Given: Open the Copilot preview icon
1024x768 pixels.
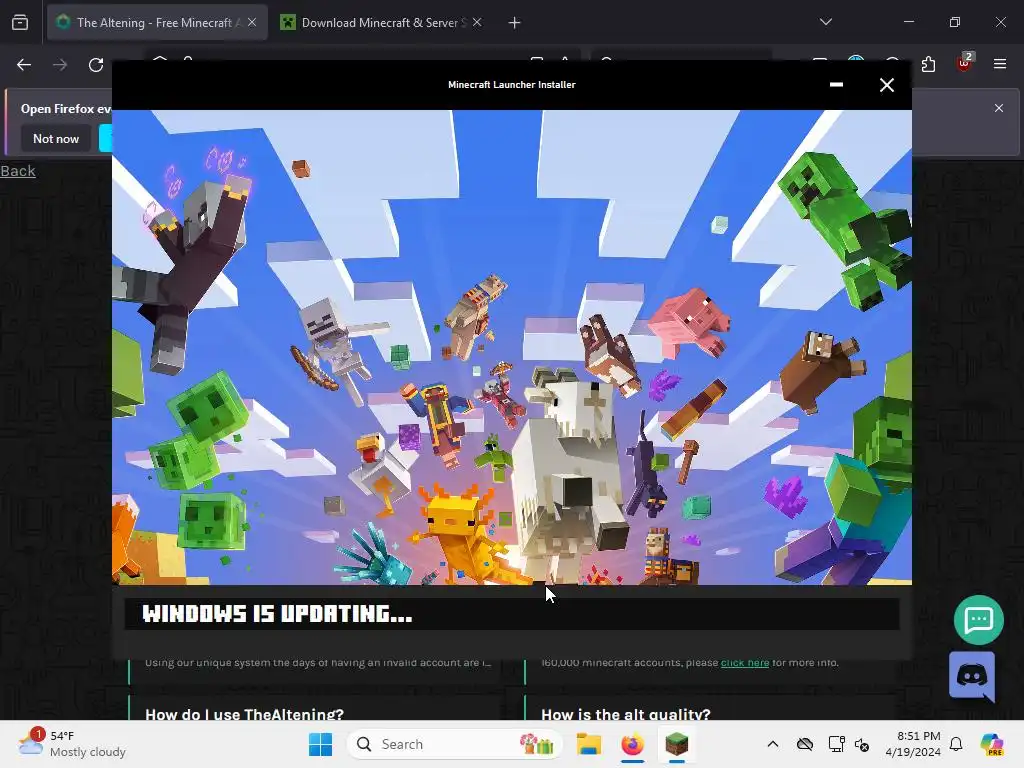Looking at the screenshot, I should (x=991, y=744).
